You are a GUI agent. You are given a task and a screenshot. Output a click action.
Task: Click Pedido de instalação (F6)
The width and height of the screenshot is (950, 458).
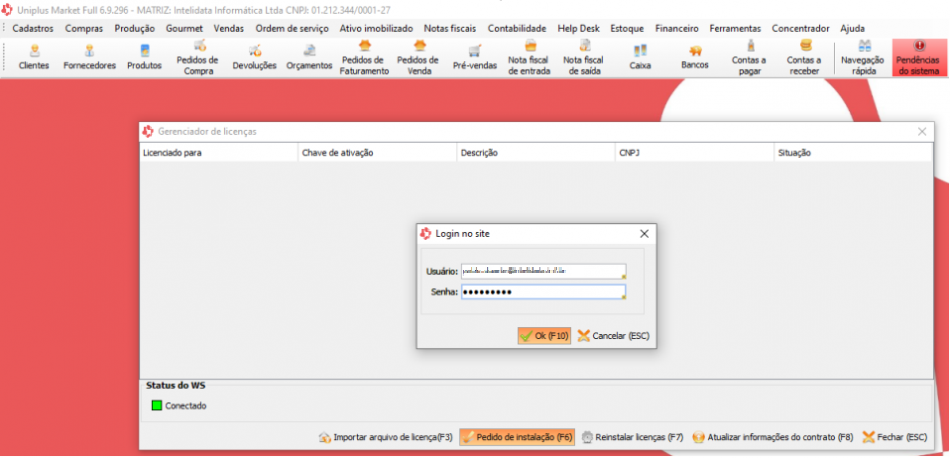(x=517, y=437)
